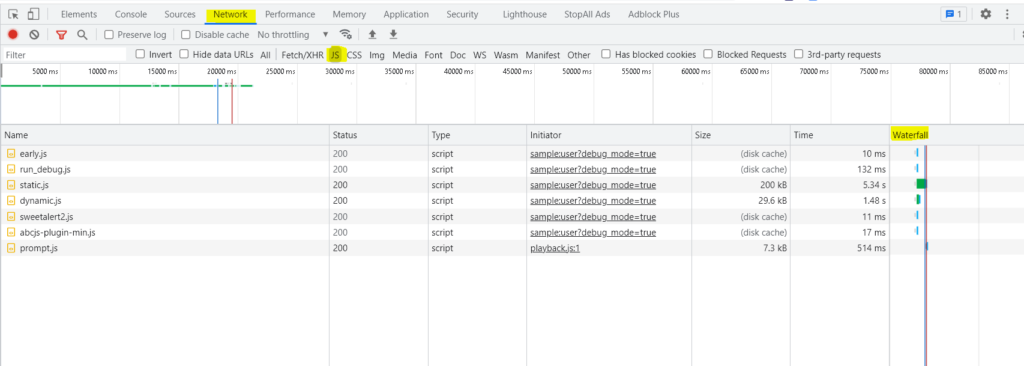This screenshot has width=1024, height=366.
Task: Open the Security tab
Action: coord(462,14)
